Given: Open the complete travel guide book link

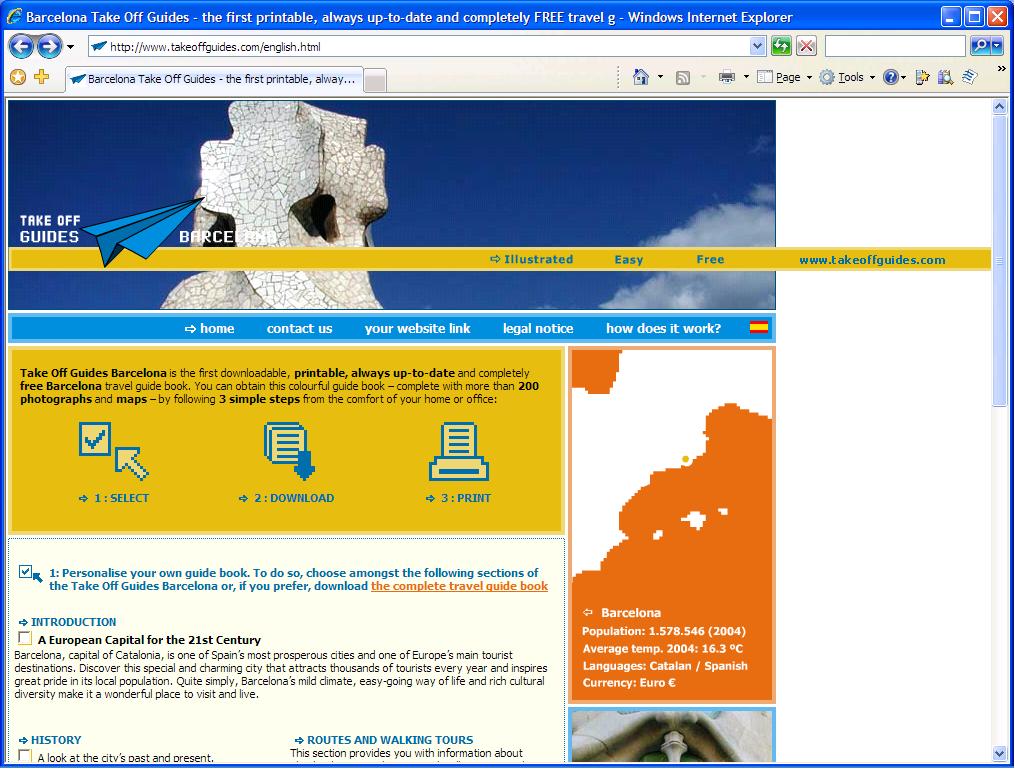Looking at the screenshot, I should tap(459, 586).
